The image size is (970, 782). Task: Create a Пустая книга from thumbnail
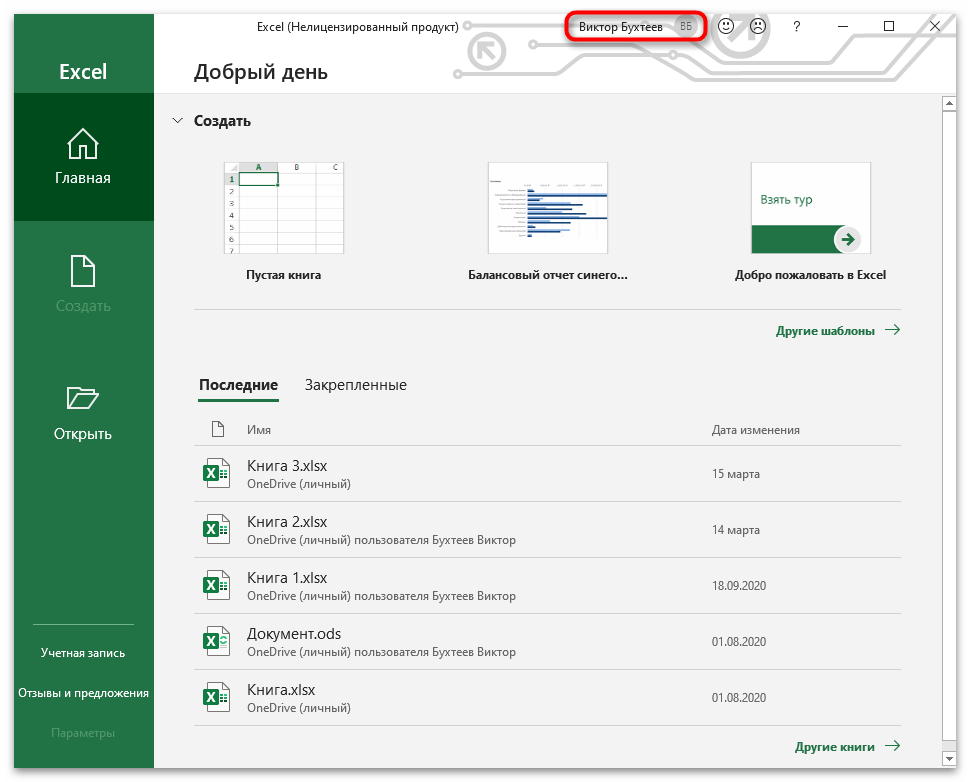[283, 208]
